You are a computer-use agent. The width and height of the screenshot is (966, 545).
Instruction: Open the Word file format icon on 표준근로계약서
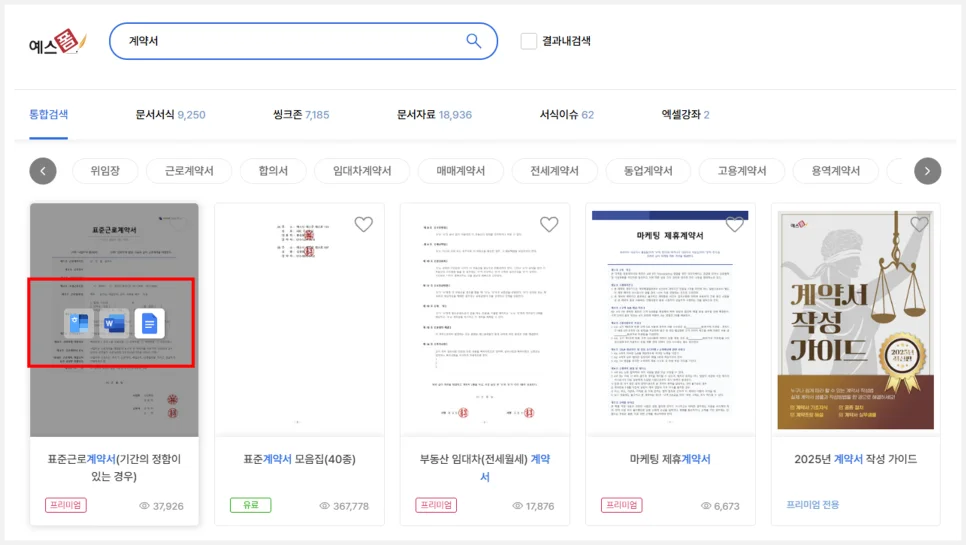pos(114,323)
